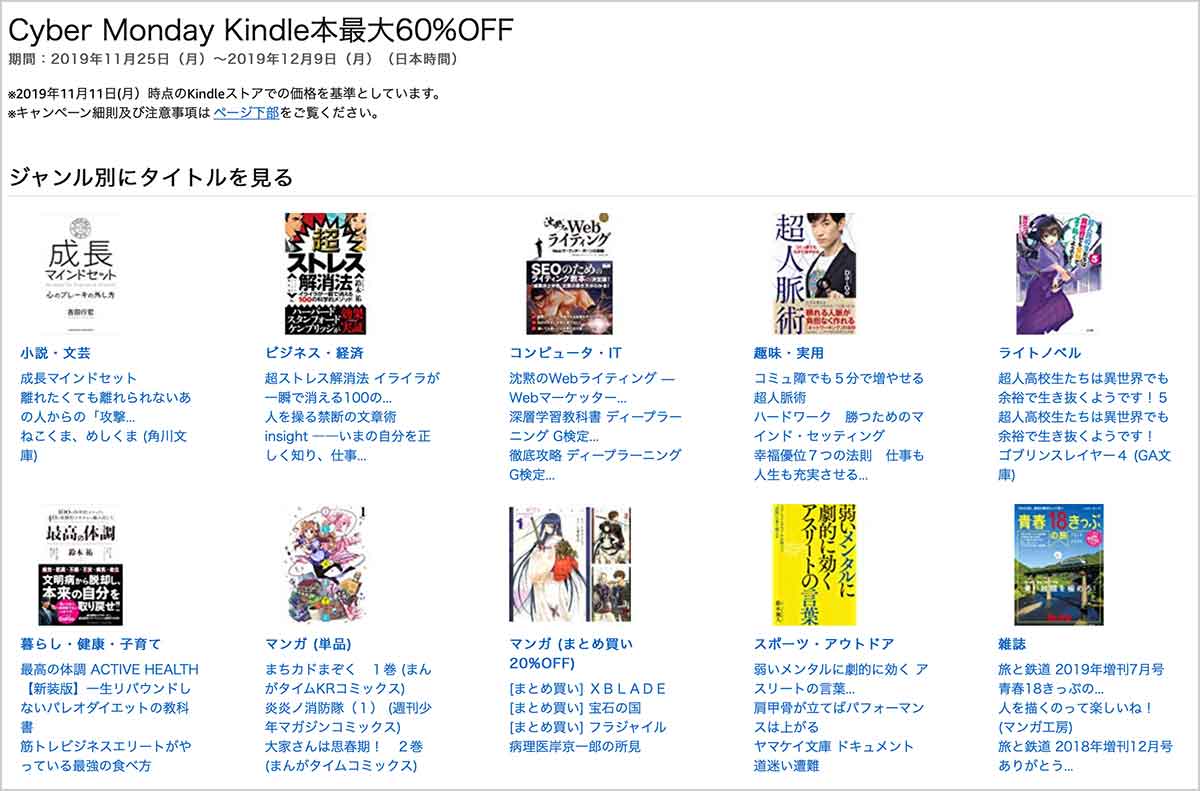Open the 沈黙のWebライティング cover thumbnail

(570, 273)
